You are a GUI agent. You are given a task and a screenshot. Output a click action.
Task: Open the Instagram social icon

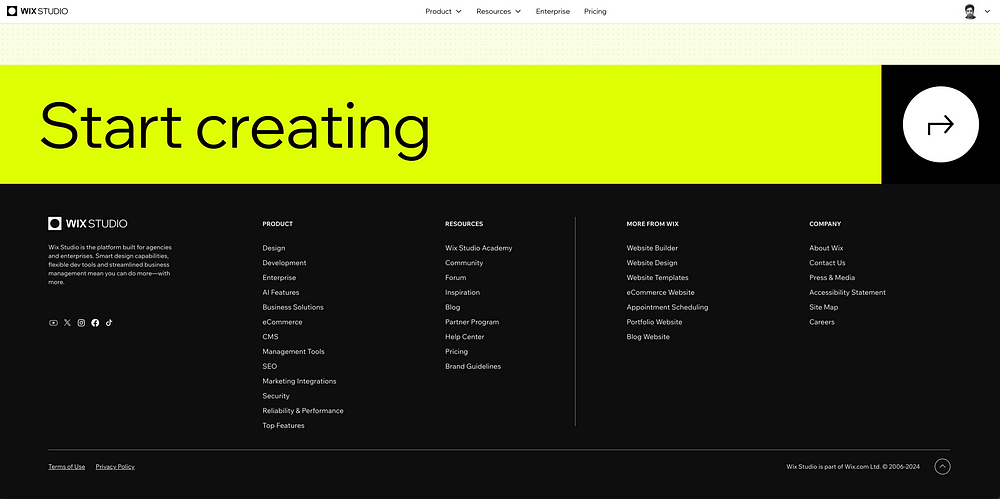(x=82, y=323)
